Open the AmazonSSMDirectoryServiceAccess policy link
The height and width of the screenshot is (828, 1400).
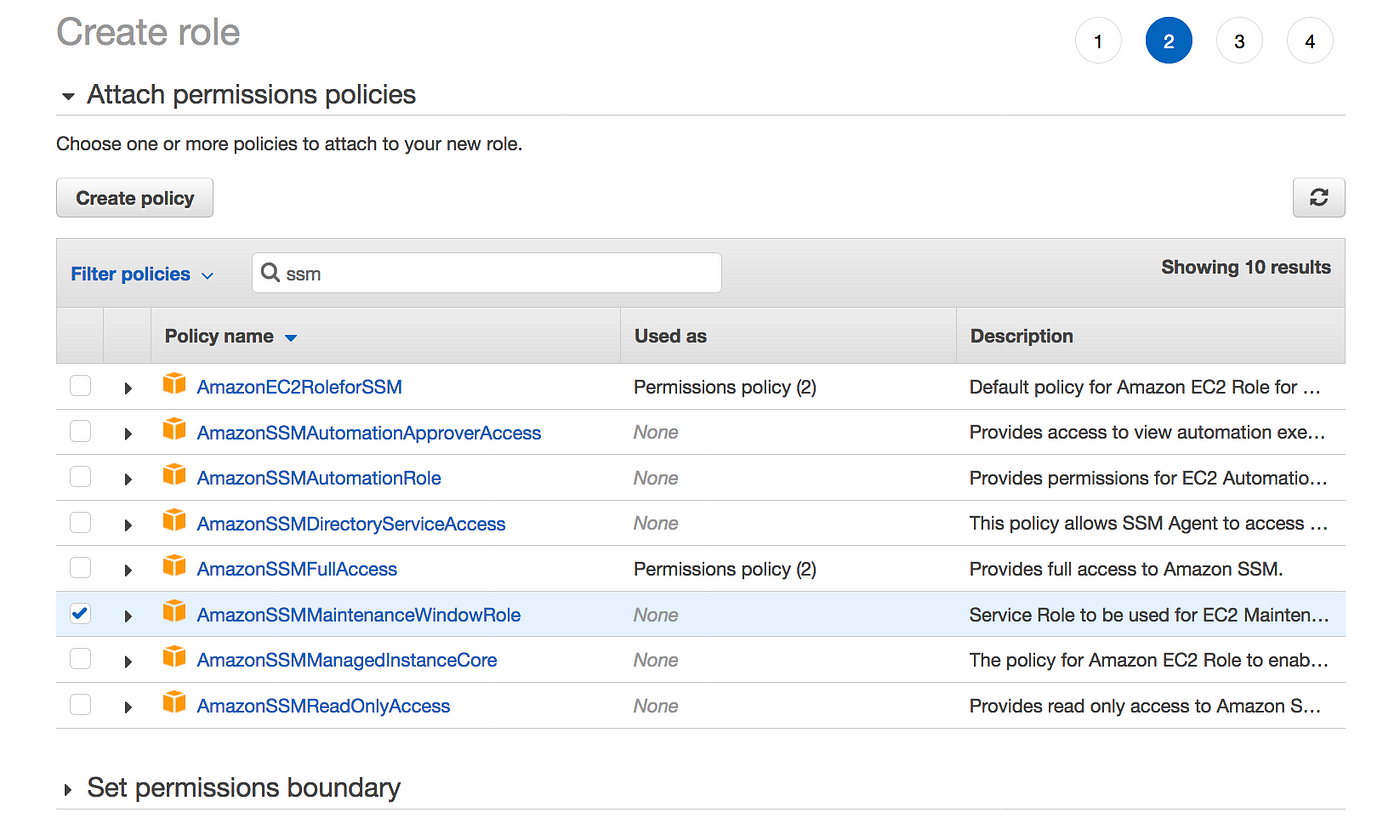coord(351,524)
